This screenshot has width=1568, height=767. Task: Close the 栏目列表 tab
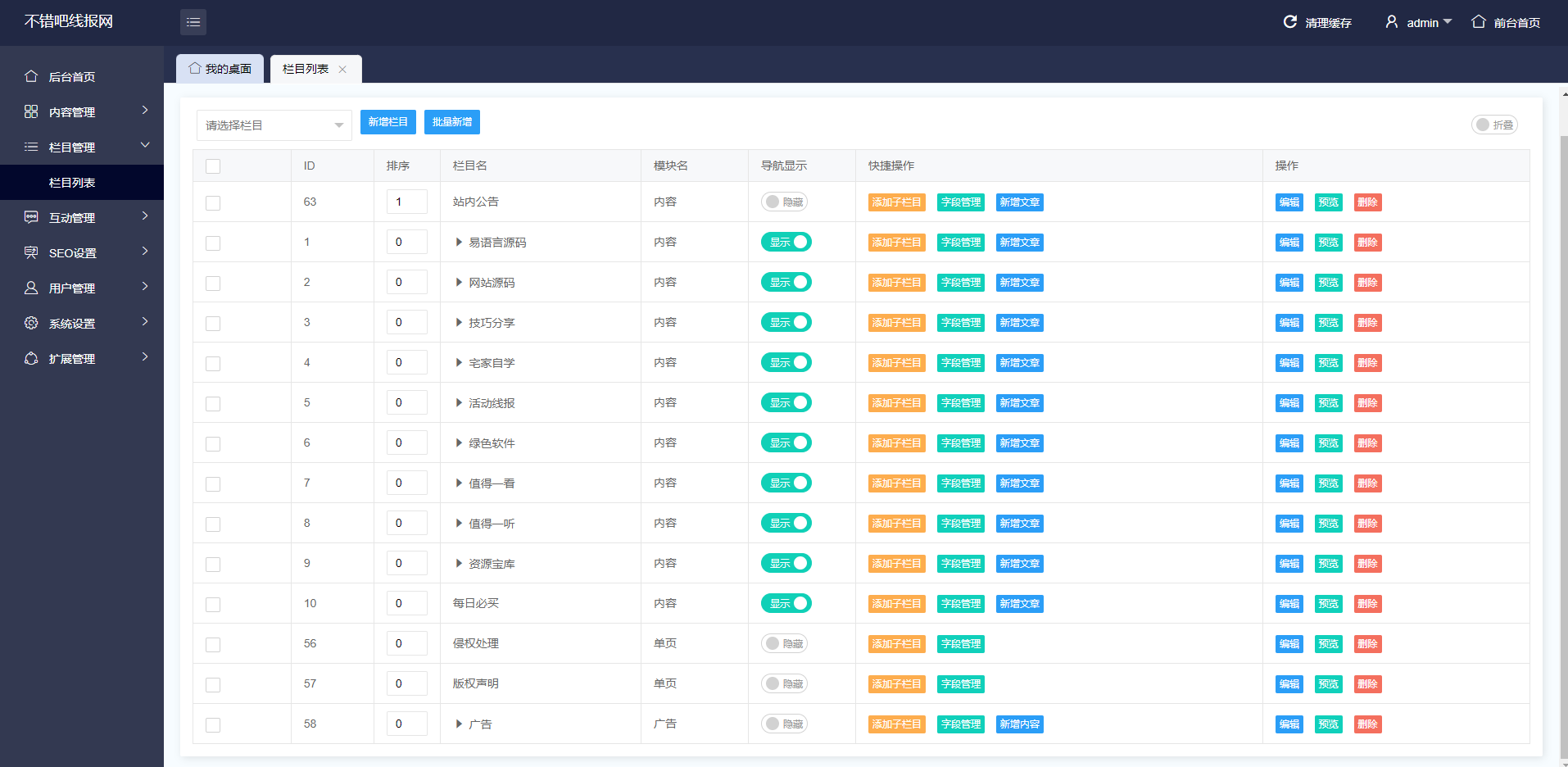342,70
